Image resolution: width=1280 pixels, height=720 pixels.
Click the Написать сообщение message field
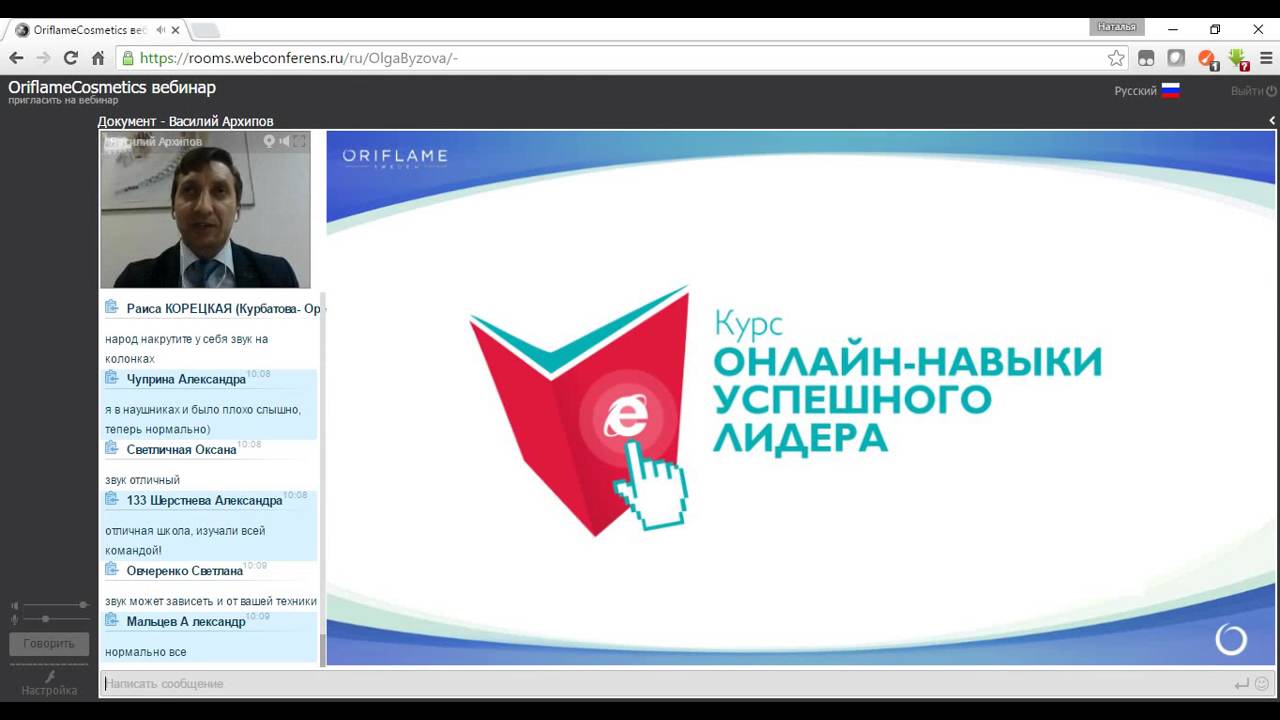pyautogui.click(x=660, y=684)
